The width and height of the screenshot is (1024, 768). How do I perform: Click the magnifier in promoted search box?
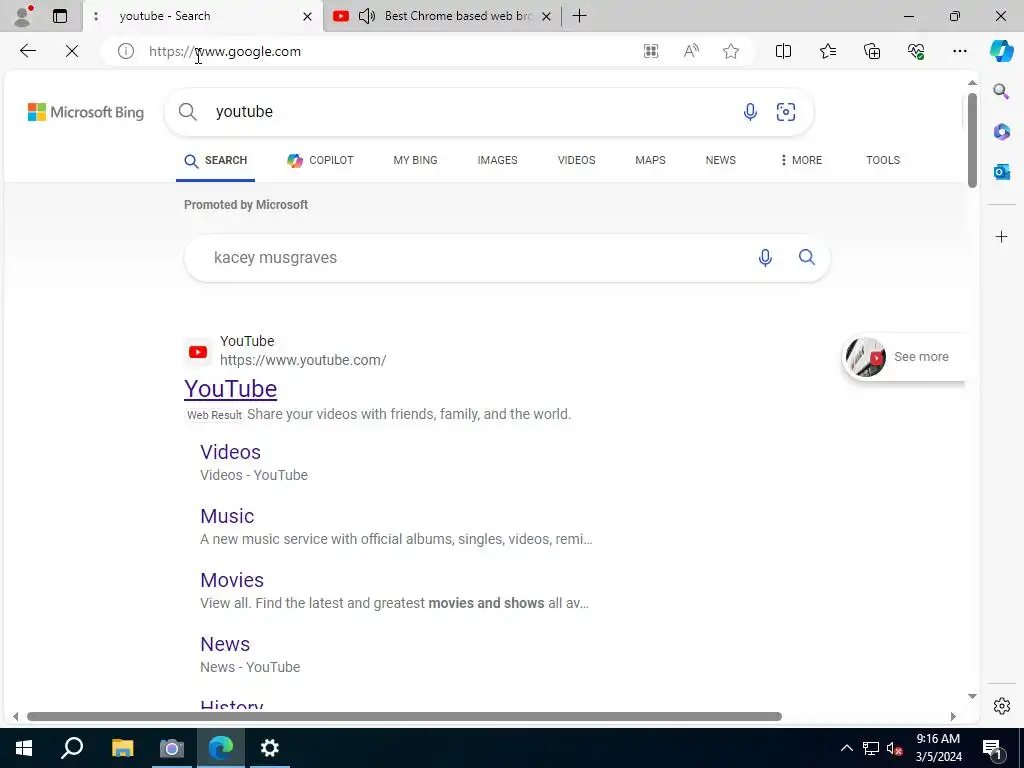tap(807, 257)
